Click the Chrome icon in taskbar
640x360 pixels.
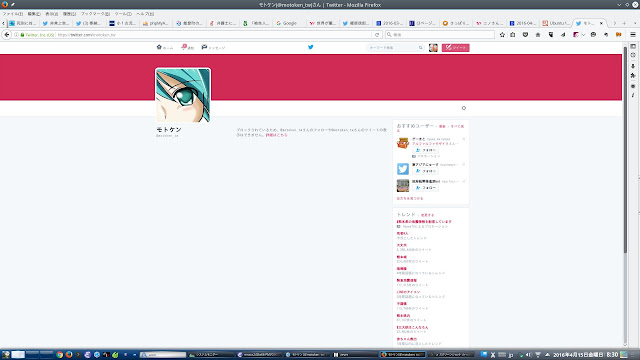(60, 355)
